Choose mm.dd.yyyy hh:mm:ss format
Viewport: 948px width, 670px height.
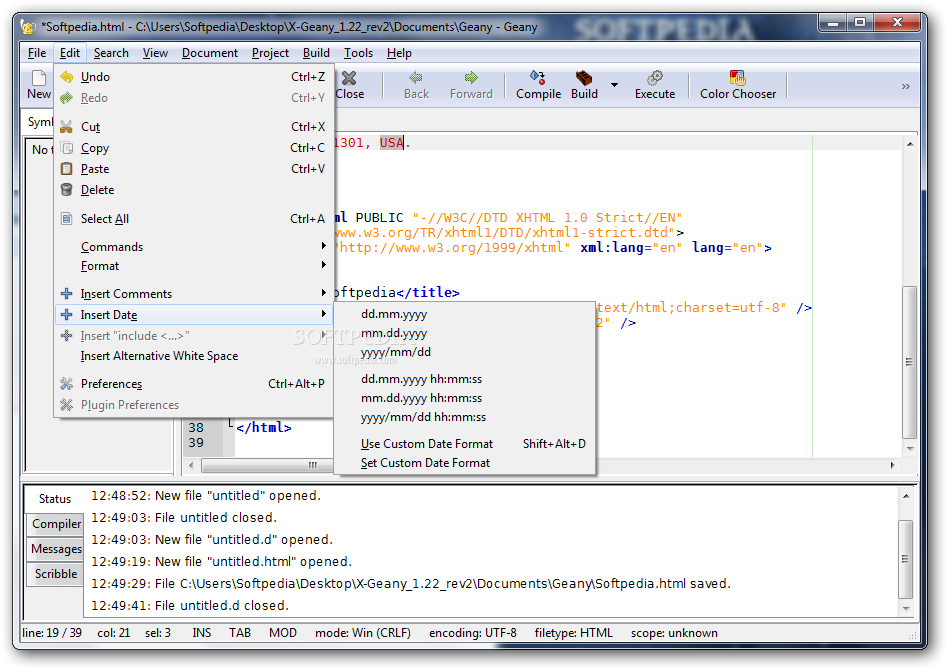click(464, 398)
